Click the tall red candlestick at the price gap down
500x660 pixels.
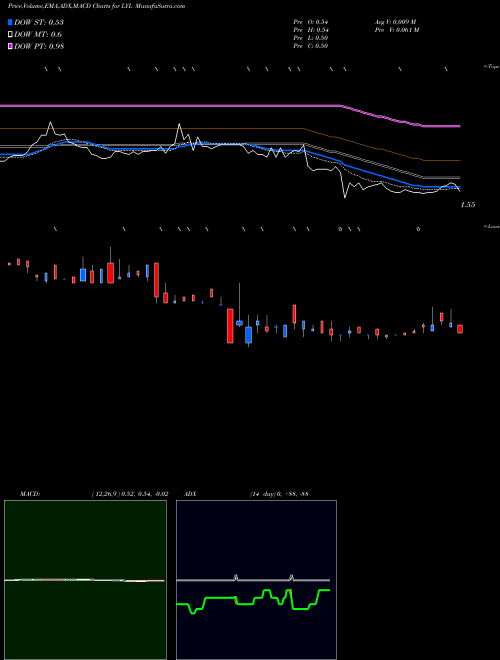tap(230, 326)
